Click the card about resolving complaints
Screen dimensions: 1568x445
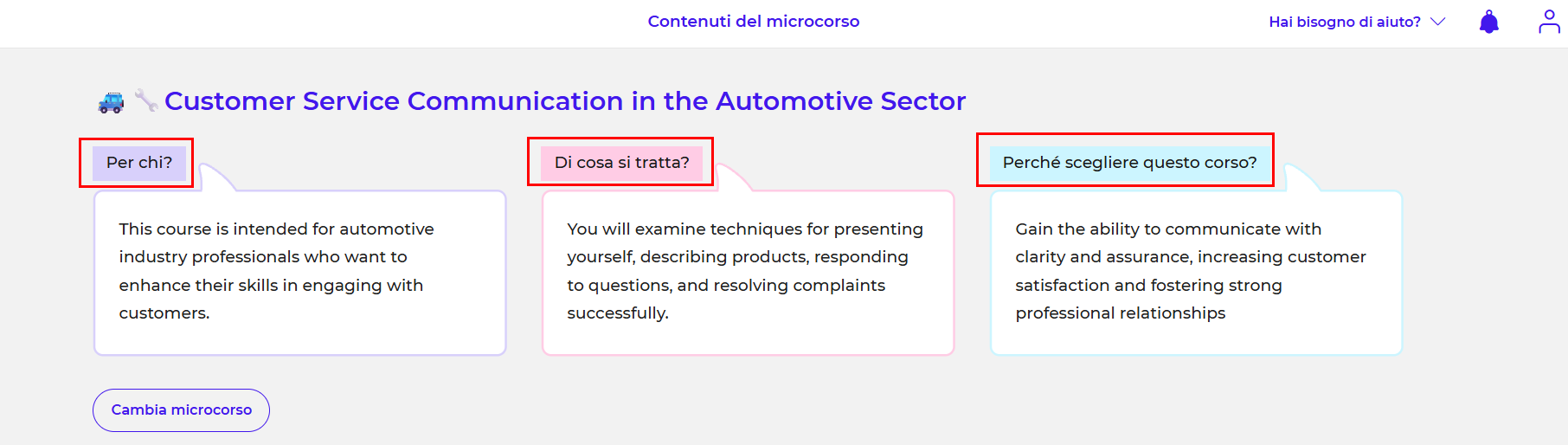pyautogui.click(x=748, y=272)
